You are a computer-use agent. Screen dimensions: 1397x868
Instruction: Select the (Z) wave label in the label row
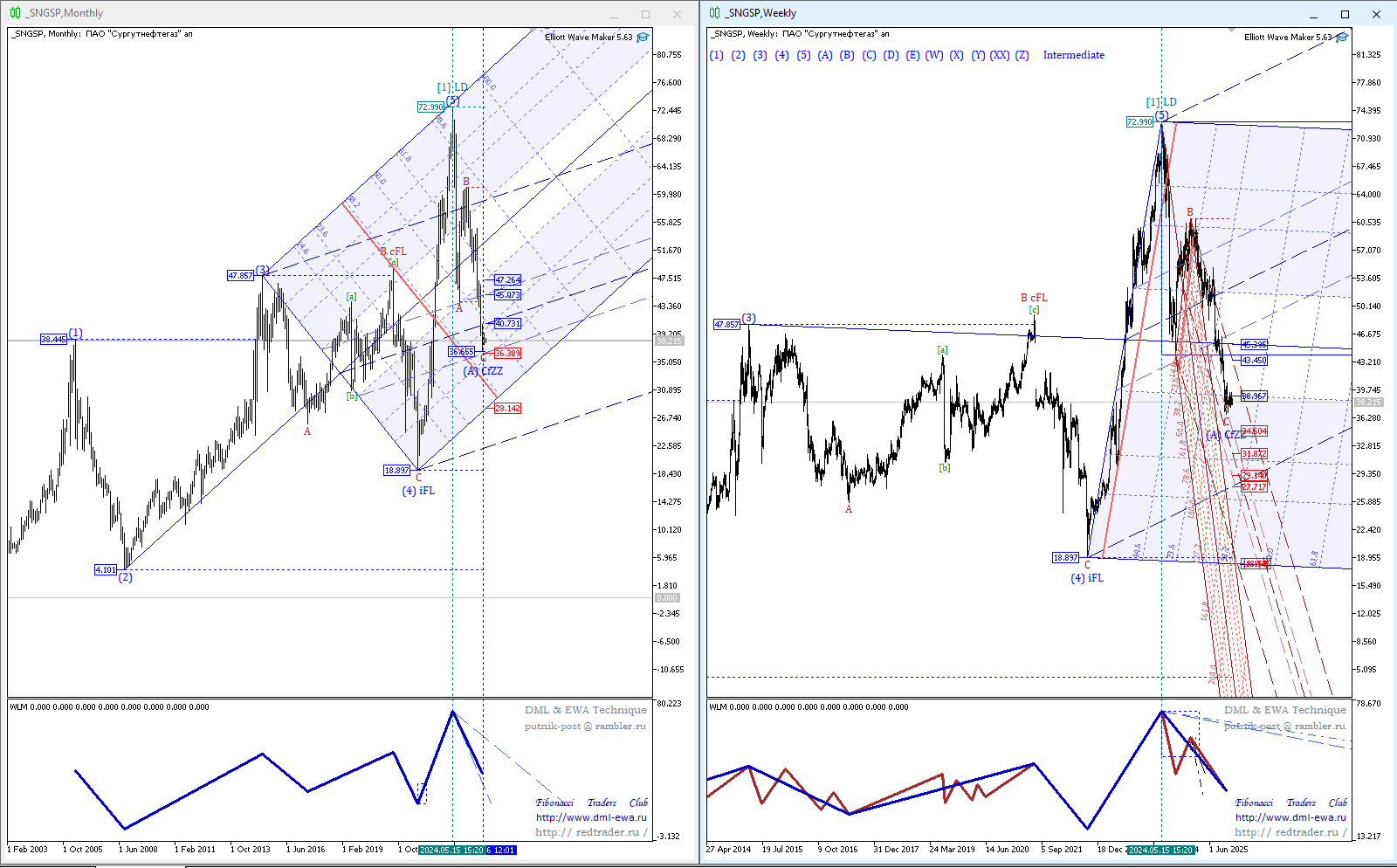pyautogui.click(x=1022, y=55)
